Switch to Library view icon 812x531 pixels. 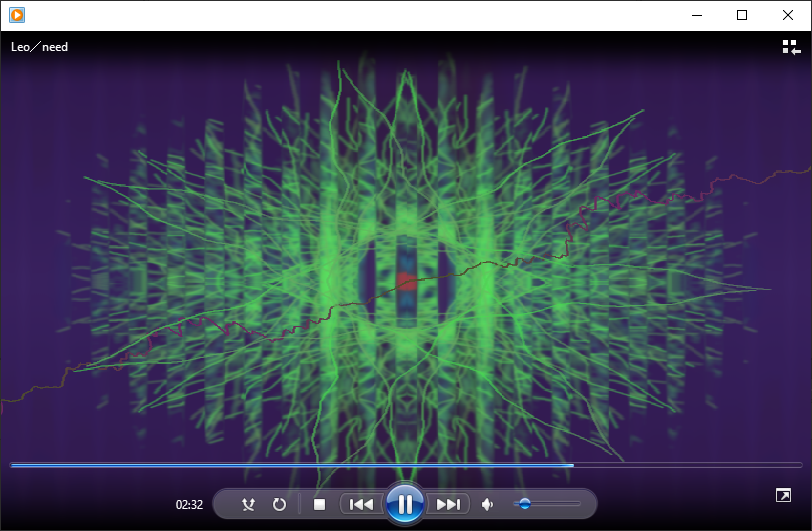pyautogui.click(x=791, y=47)
